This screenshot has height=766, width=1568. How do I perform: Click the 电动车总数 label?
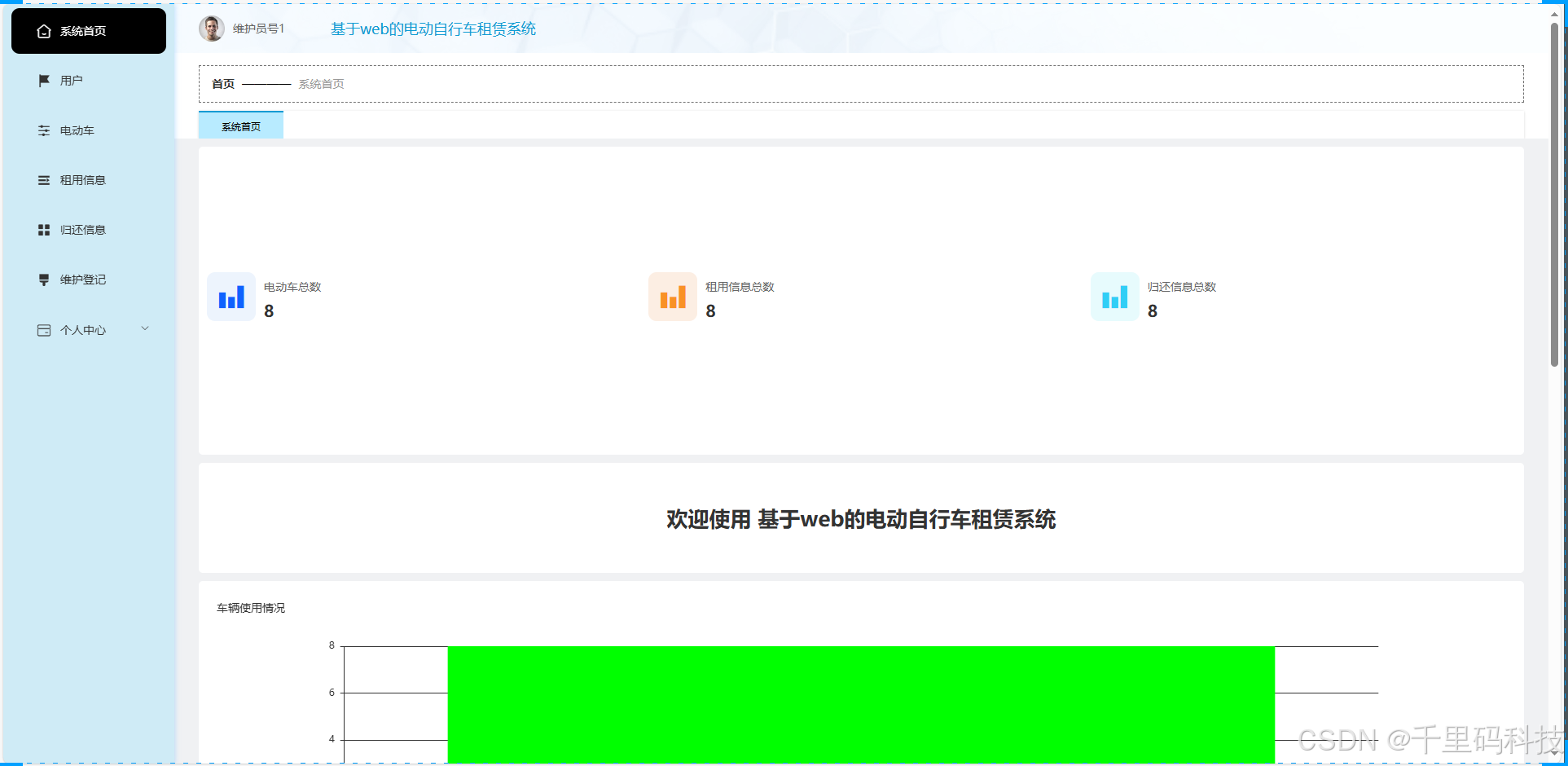(x=292, y=287)
